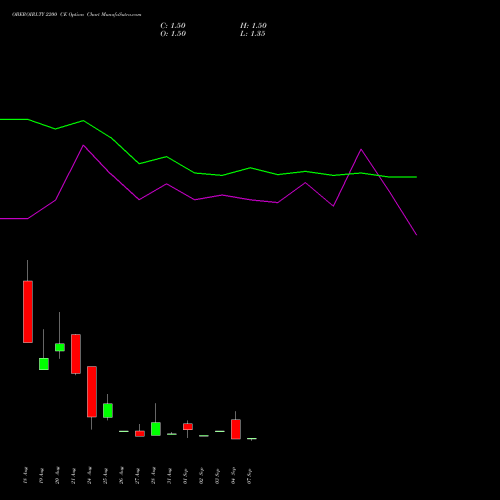Click the 'C: 1.50' close value
Viewport: 500px width, 500px height.
[173, 26]
